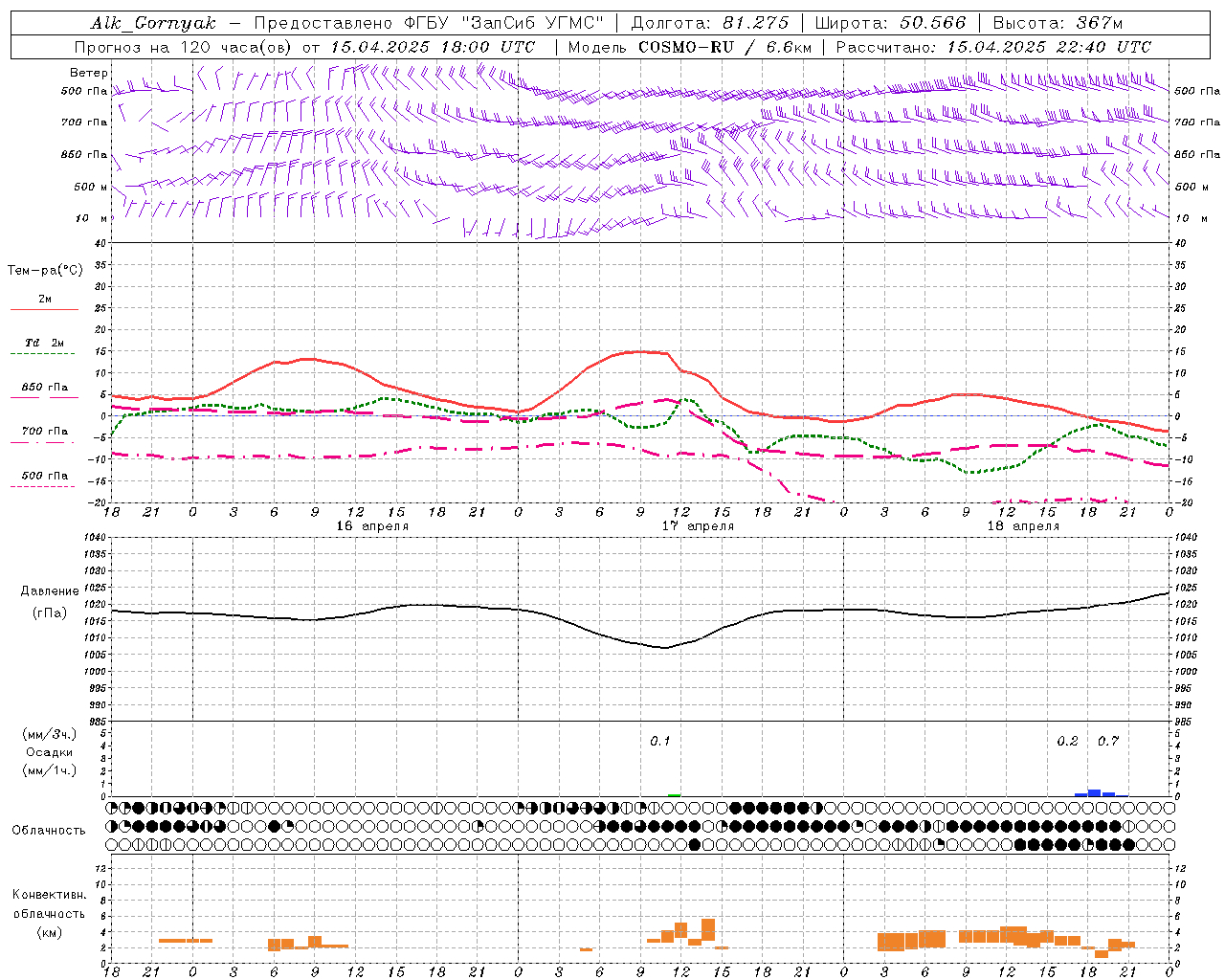Viewport: 1225px width, 980px height.
Task: Click the Широта: 50.566 latitude value
Action: [890, 23]
